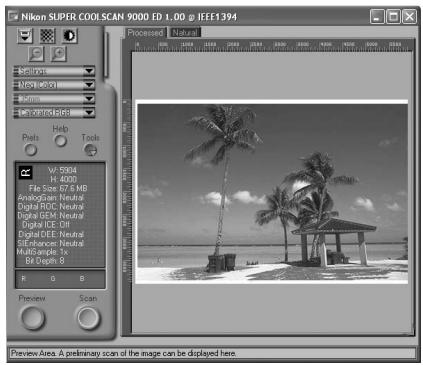Click the zoom in magnifier
Viewport: 423px width, 365px height.
[58, 54]
